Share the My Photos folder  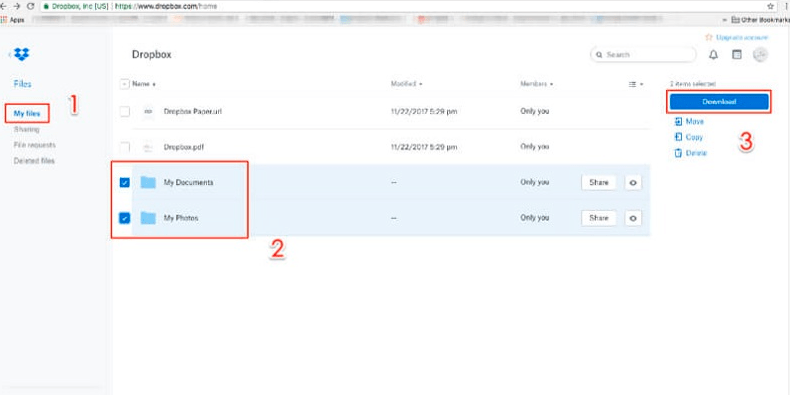[x=599, y=218]
